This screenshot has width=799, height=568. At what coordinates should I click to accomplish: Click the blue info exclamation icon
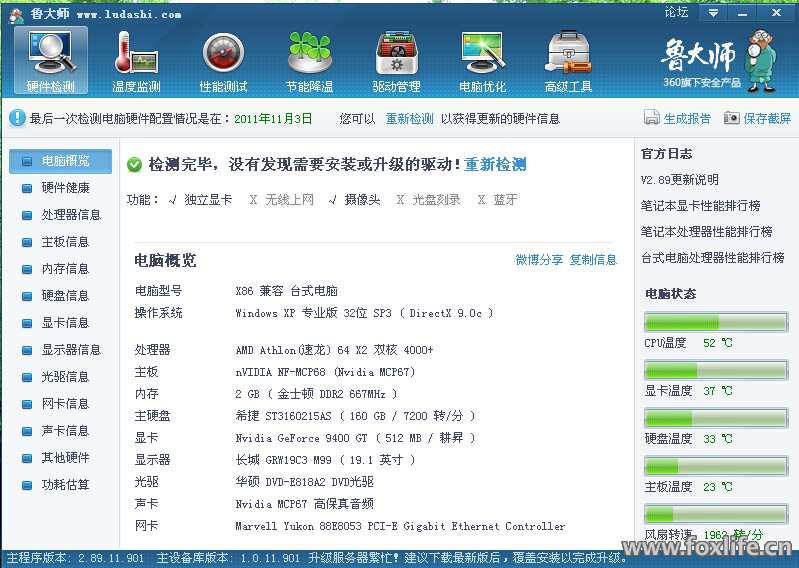[x=17, y=118]
